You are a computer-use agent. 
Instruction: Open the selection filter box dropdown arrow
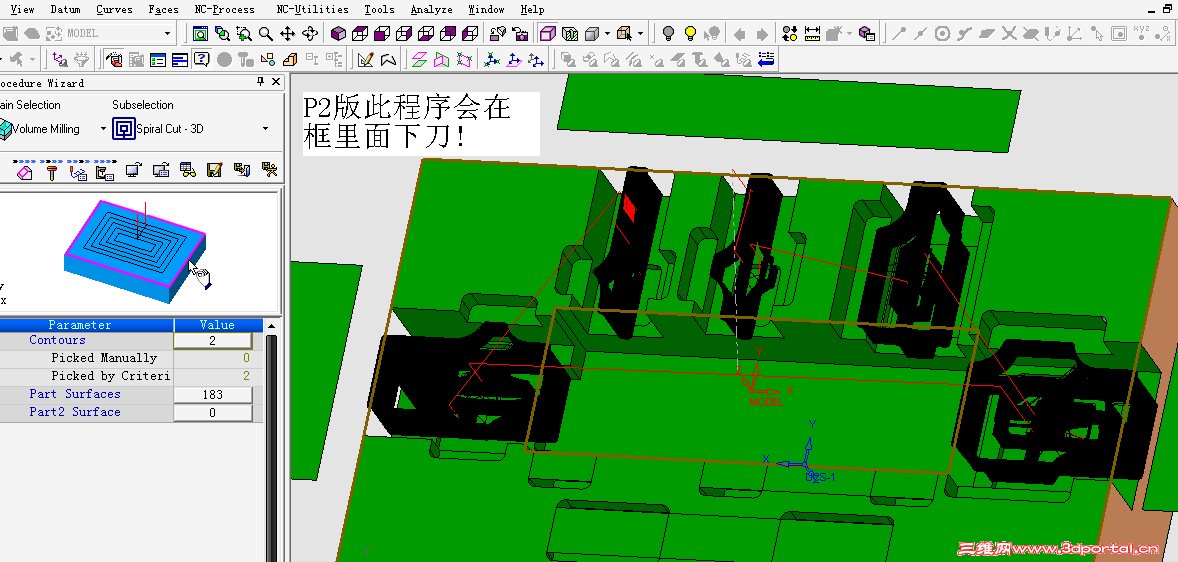640,34
